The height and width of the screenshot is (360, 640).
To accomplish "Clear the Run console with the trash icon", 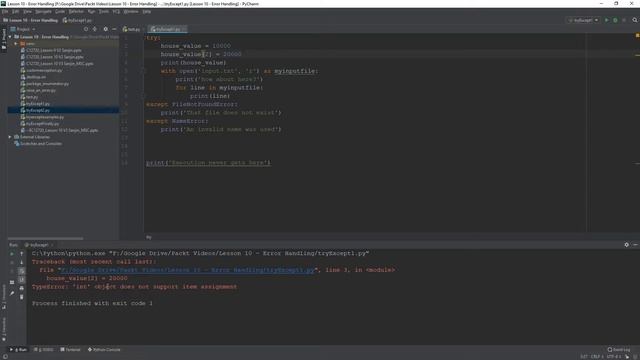I will click(22, 297).
